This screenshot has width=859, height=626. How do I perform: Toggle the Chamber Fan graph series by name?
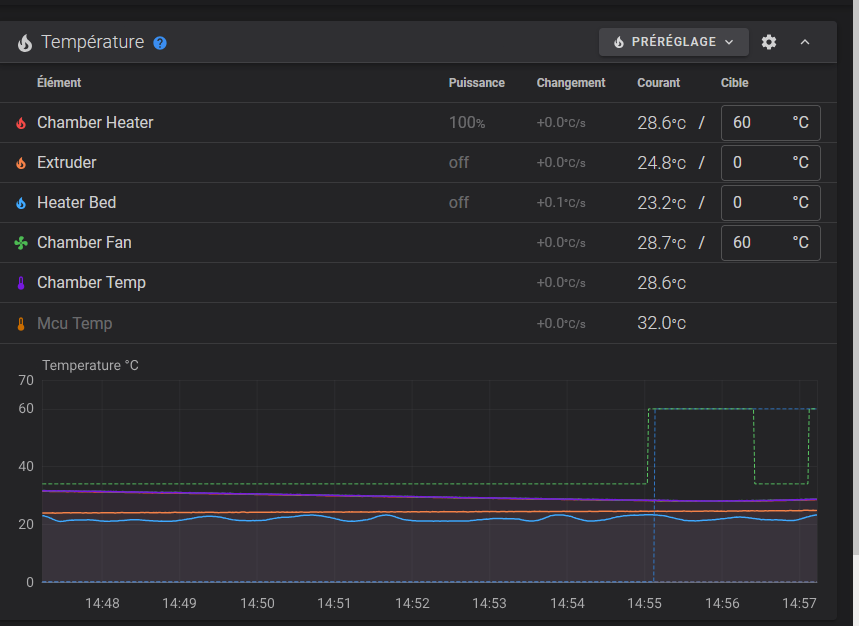[x=84, y=243]
